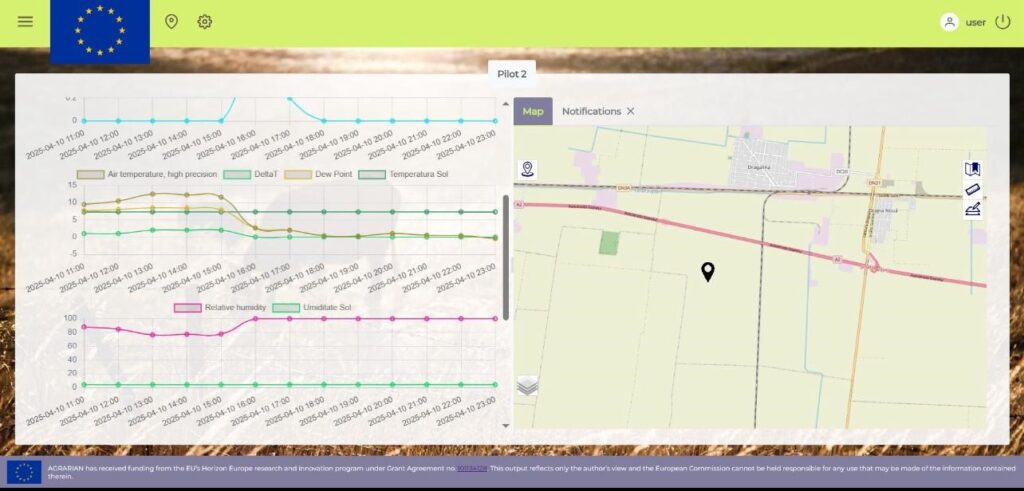The image size is (1024, 491).
Task: Click the charts panel scroll-down arrow
Action: (x=505, y=425)
